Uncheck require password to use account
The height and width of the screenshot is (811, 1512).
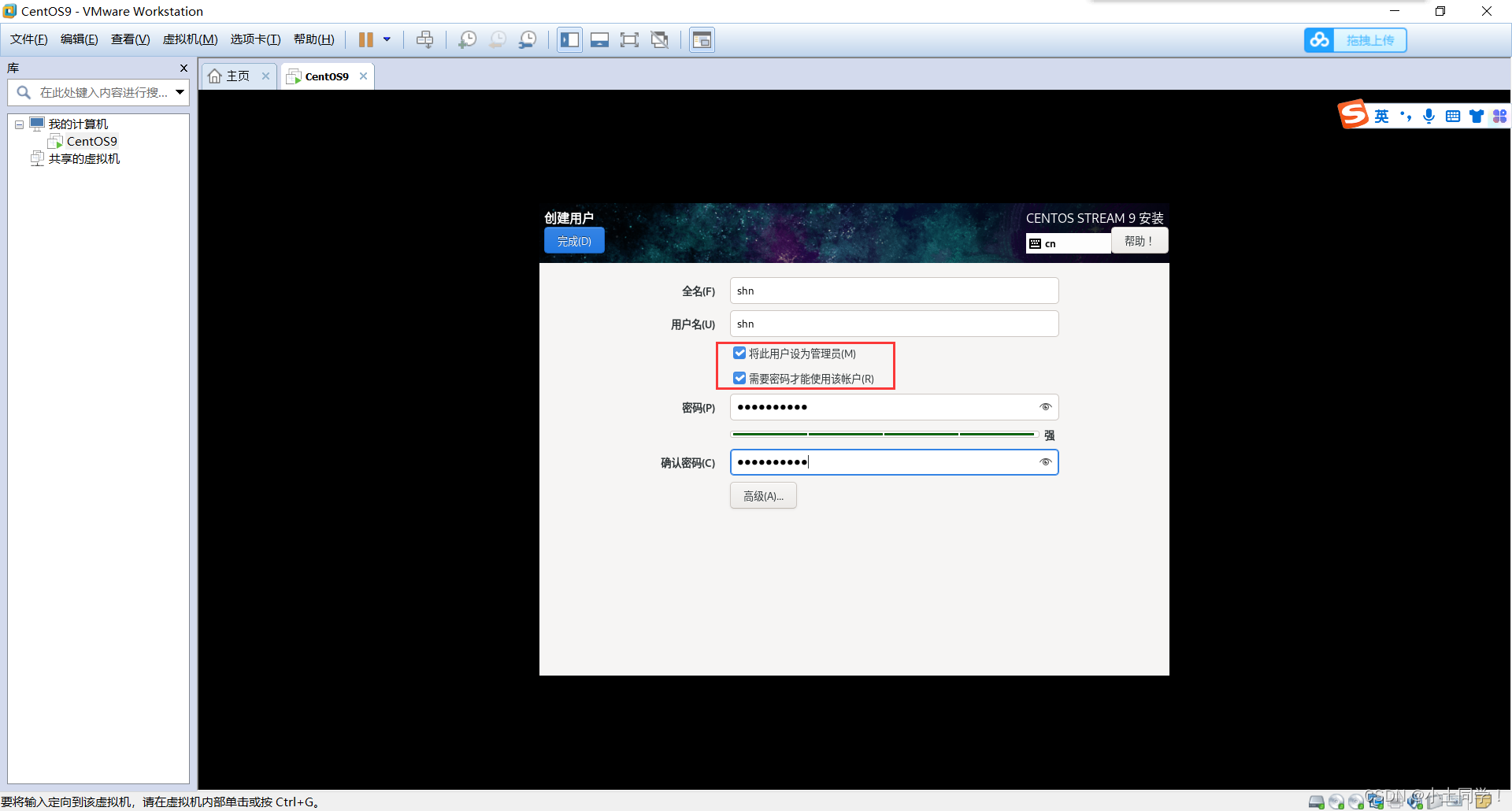pyautogui.click(x=739, y=379)
